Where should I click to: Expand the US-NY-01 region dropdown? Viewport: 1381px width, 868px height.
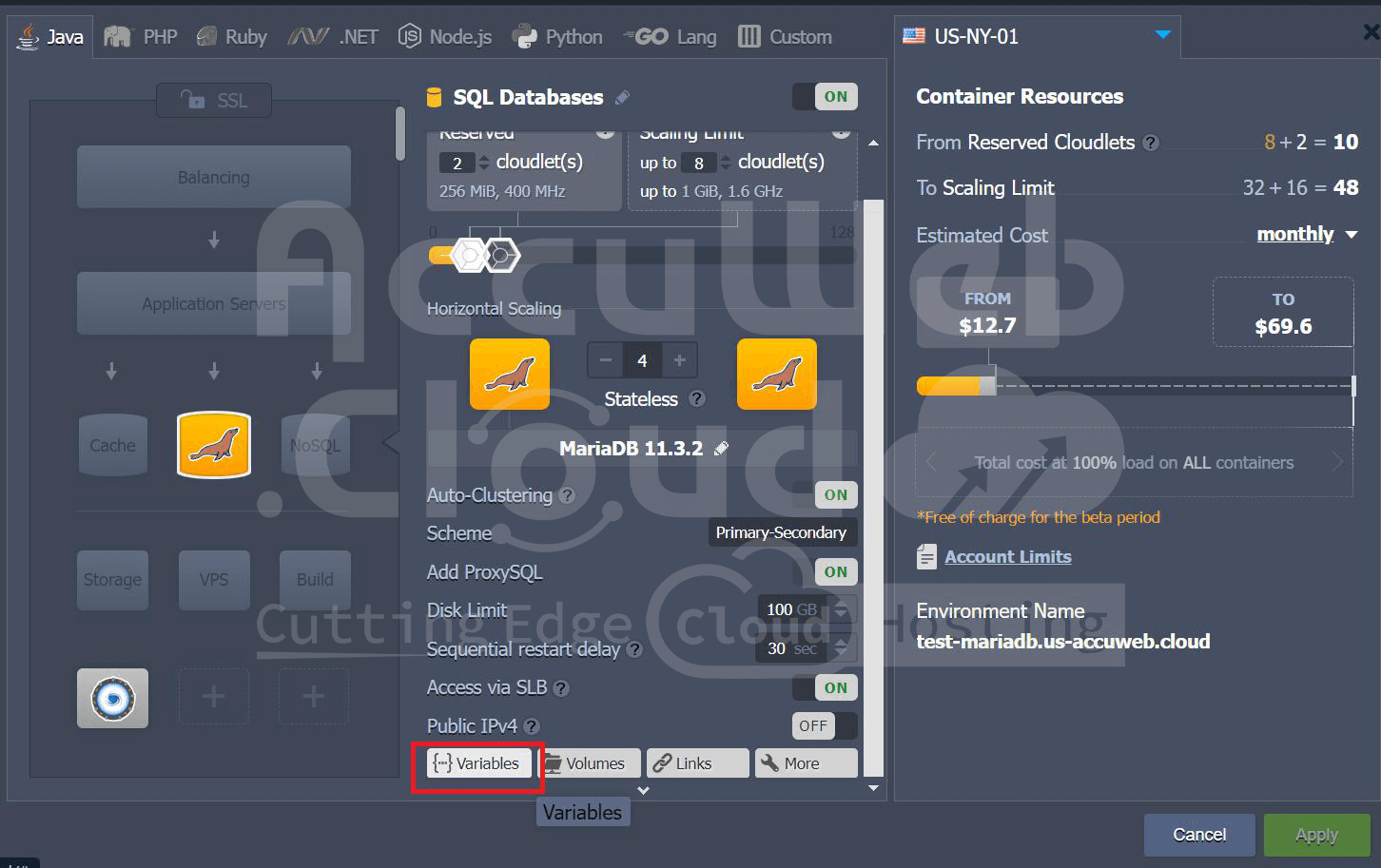coord(1161,36)
